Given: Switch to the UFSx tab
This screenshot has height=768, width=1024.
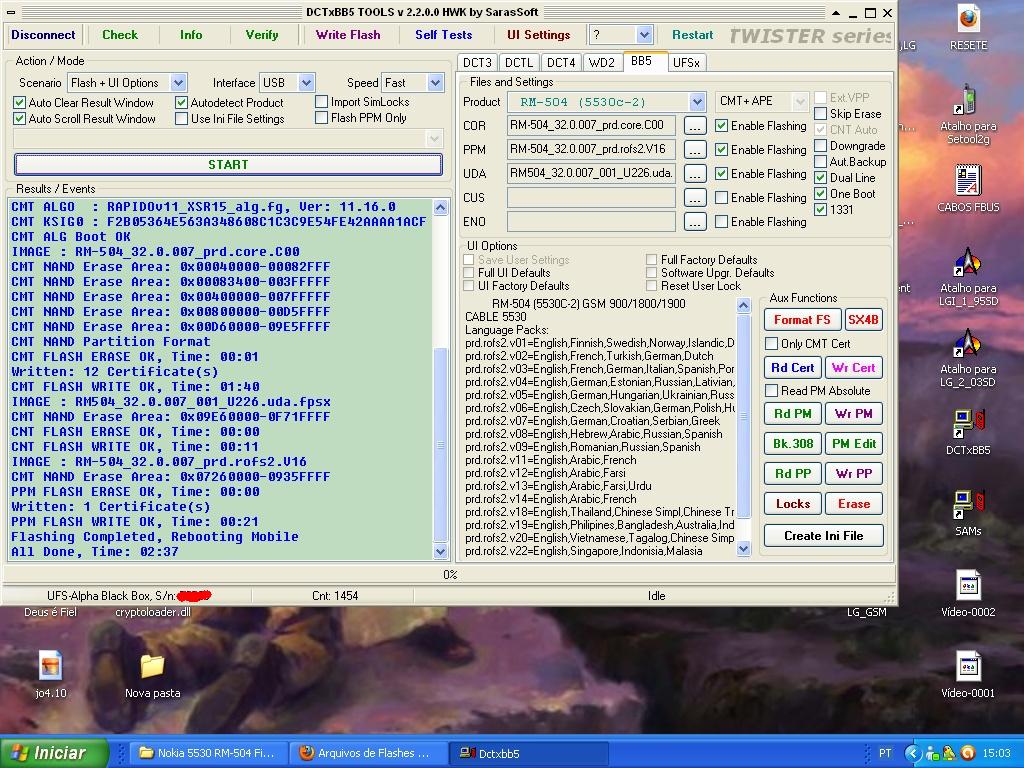Looking at the screenshot, I should (686, 63).
